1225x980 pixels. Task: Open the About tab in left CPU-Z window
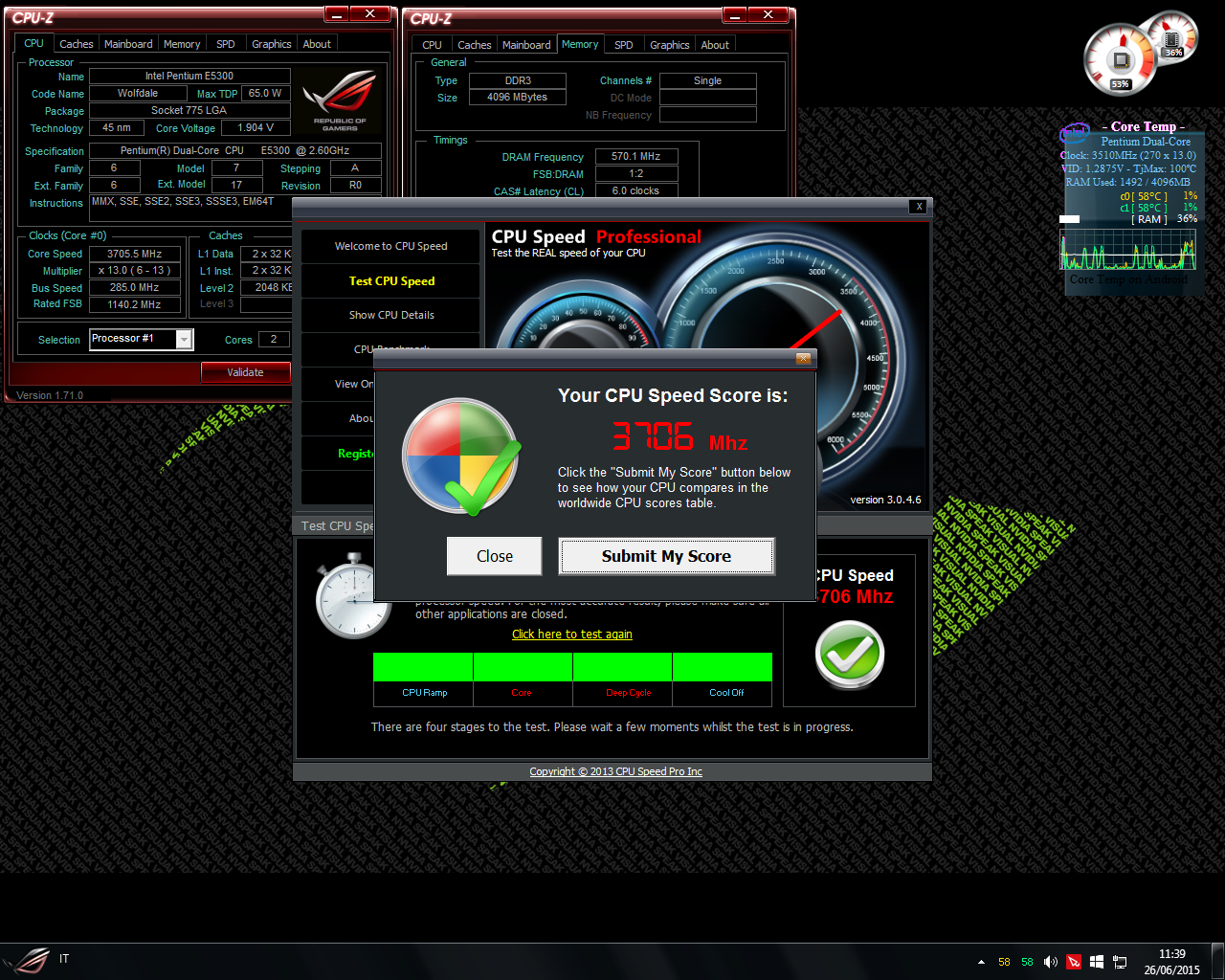point(317,44)
